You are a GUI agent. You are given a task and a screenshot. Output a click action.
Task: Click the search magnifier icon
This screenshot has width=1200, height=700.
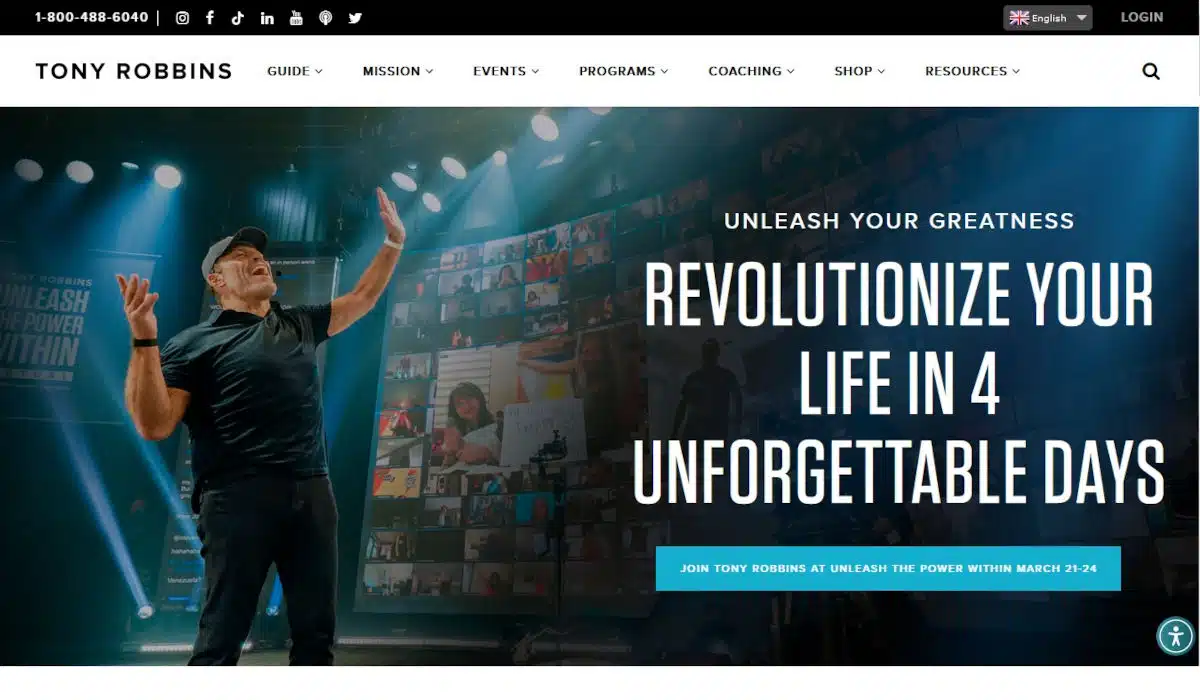(1151, 71)
